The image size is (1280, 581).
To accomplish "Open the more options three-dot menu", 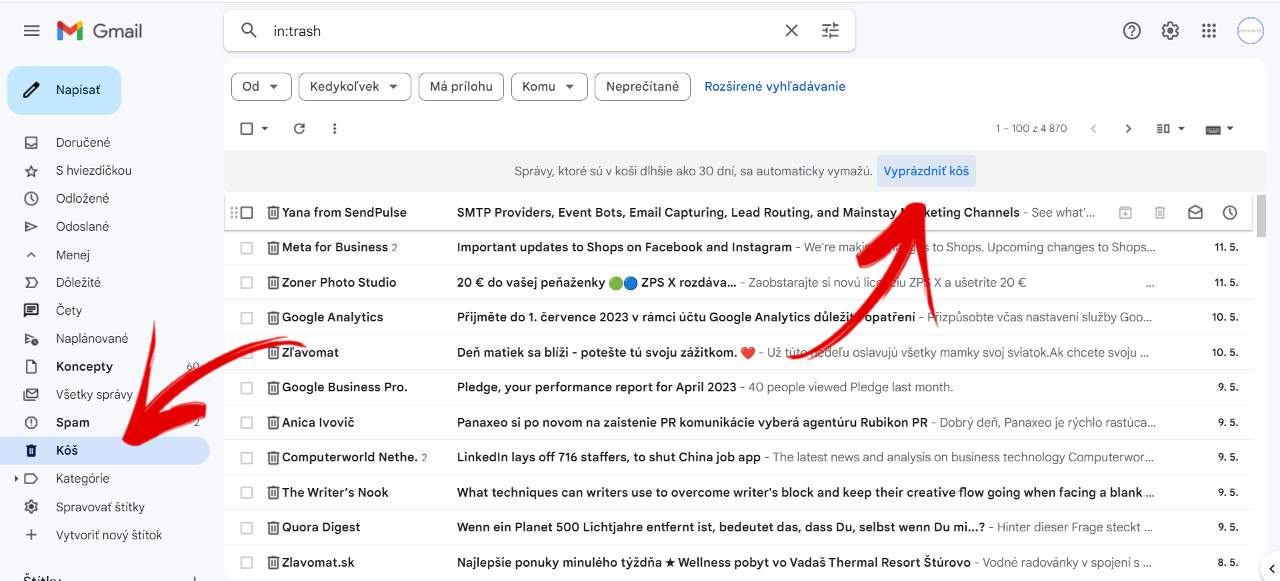I will 334,129.
